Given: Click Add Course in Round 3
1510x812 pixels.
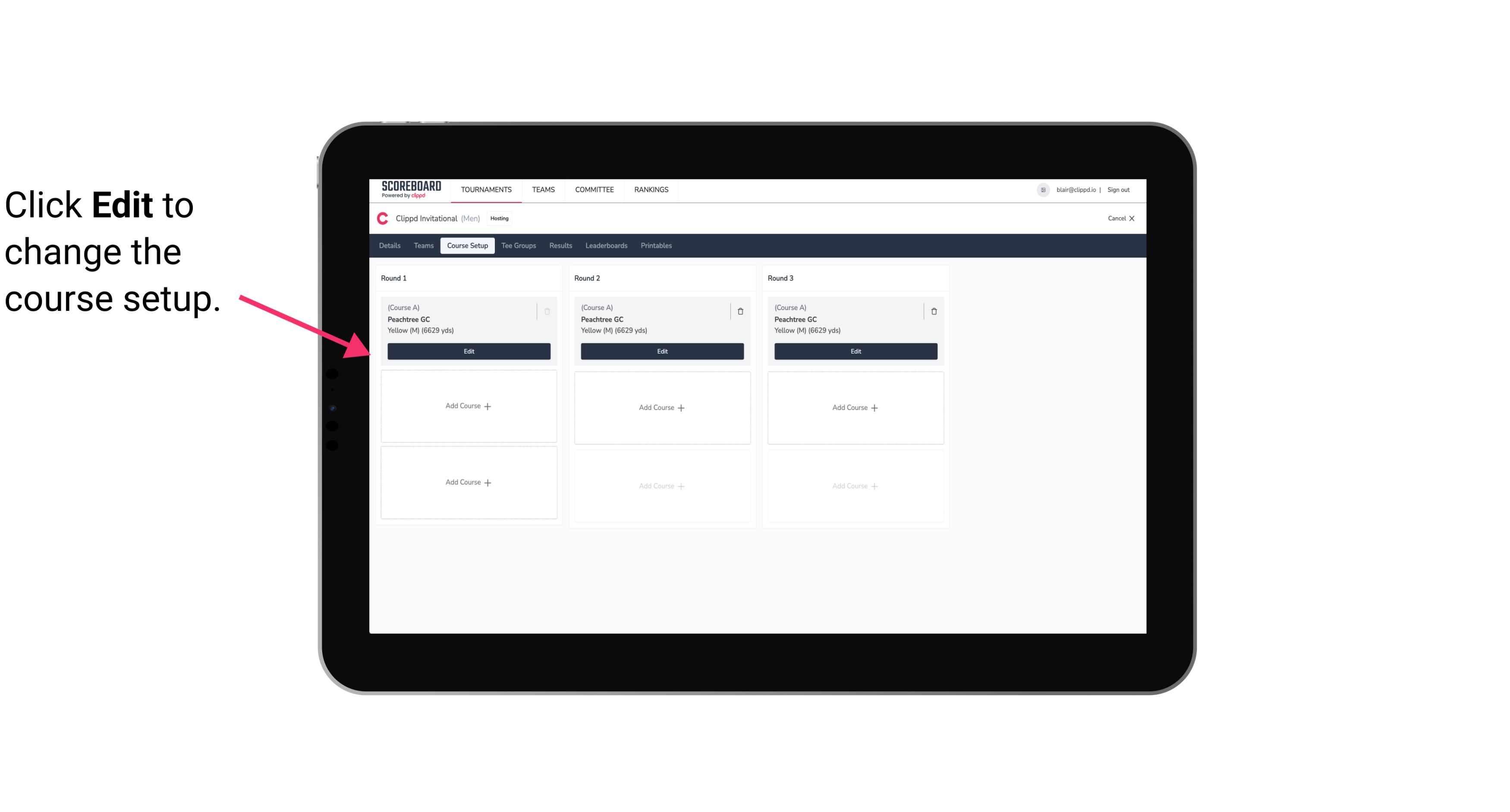Looking at the screenshot, I should tap(855, 407).
